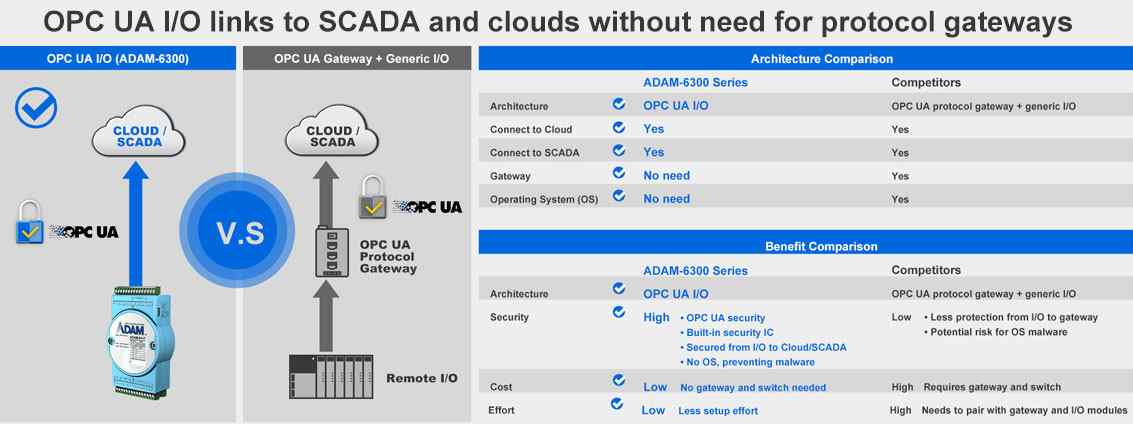Image resolution: width=1133 pixels, height=424 pixels.
Task: Click the Built-in security IC bullet
Action: [727, 332]
